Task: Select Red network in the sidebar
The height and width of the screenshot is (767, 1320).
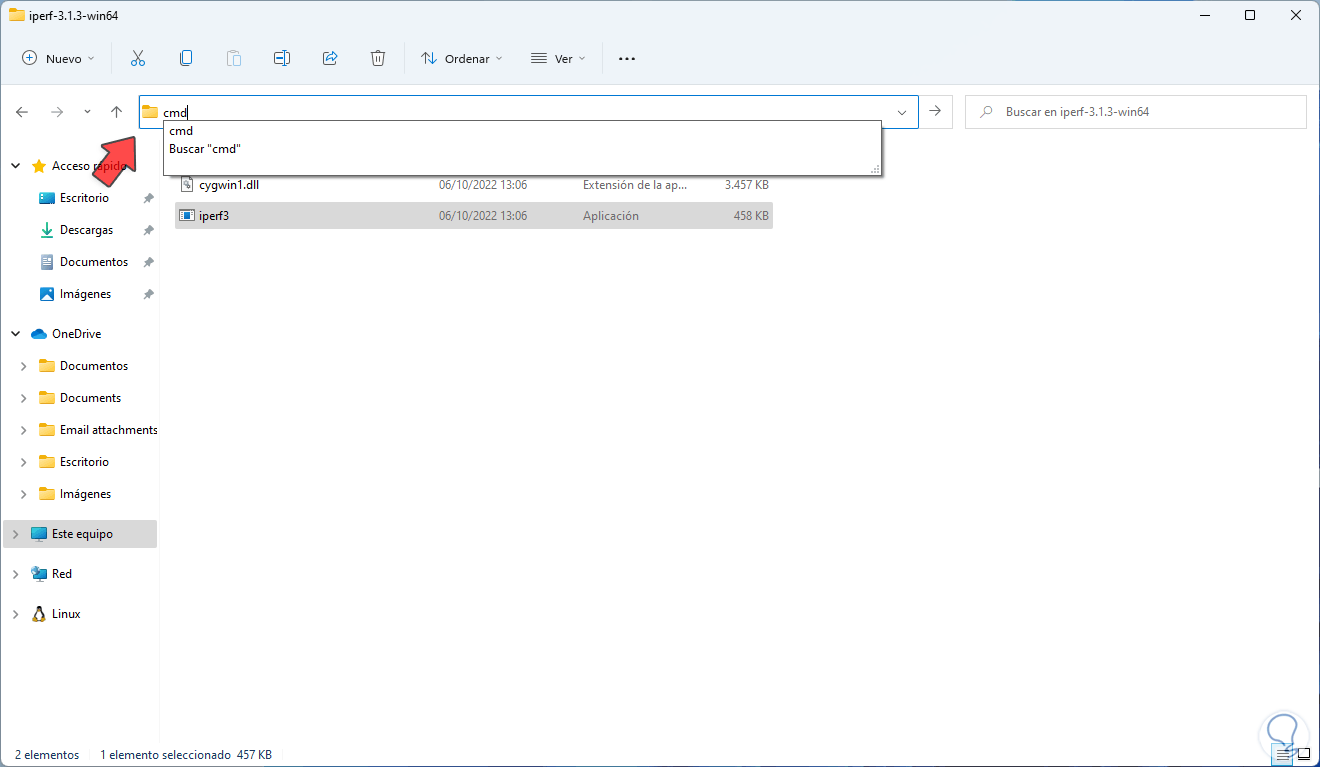Action: tap(61, 574)
